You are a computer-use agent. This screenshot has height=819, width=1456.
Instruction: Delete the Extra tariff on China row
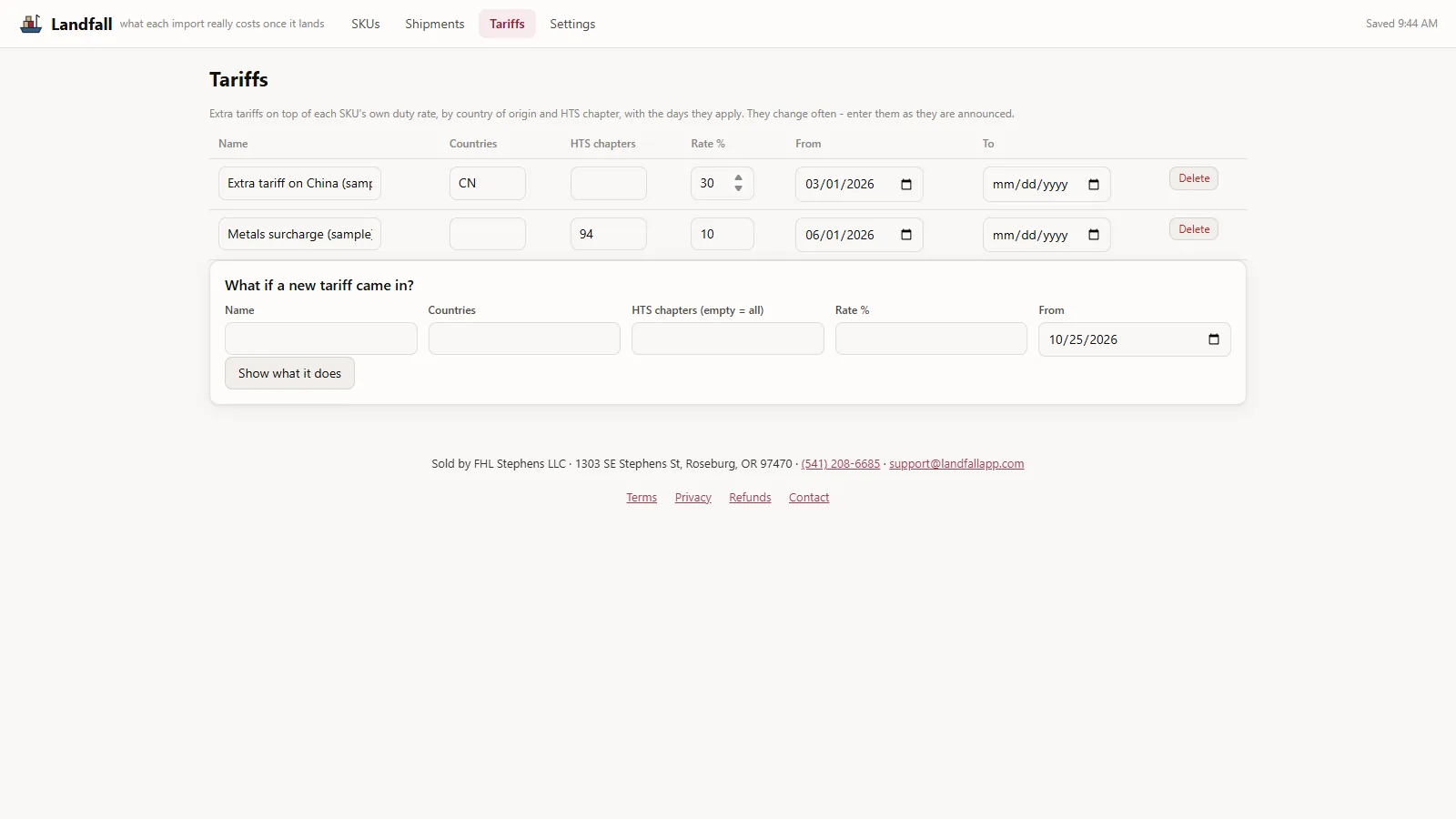(x=1194, y=178)
